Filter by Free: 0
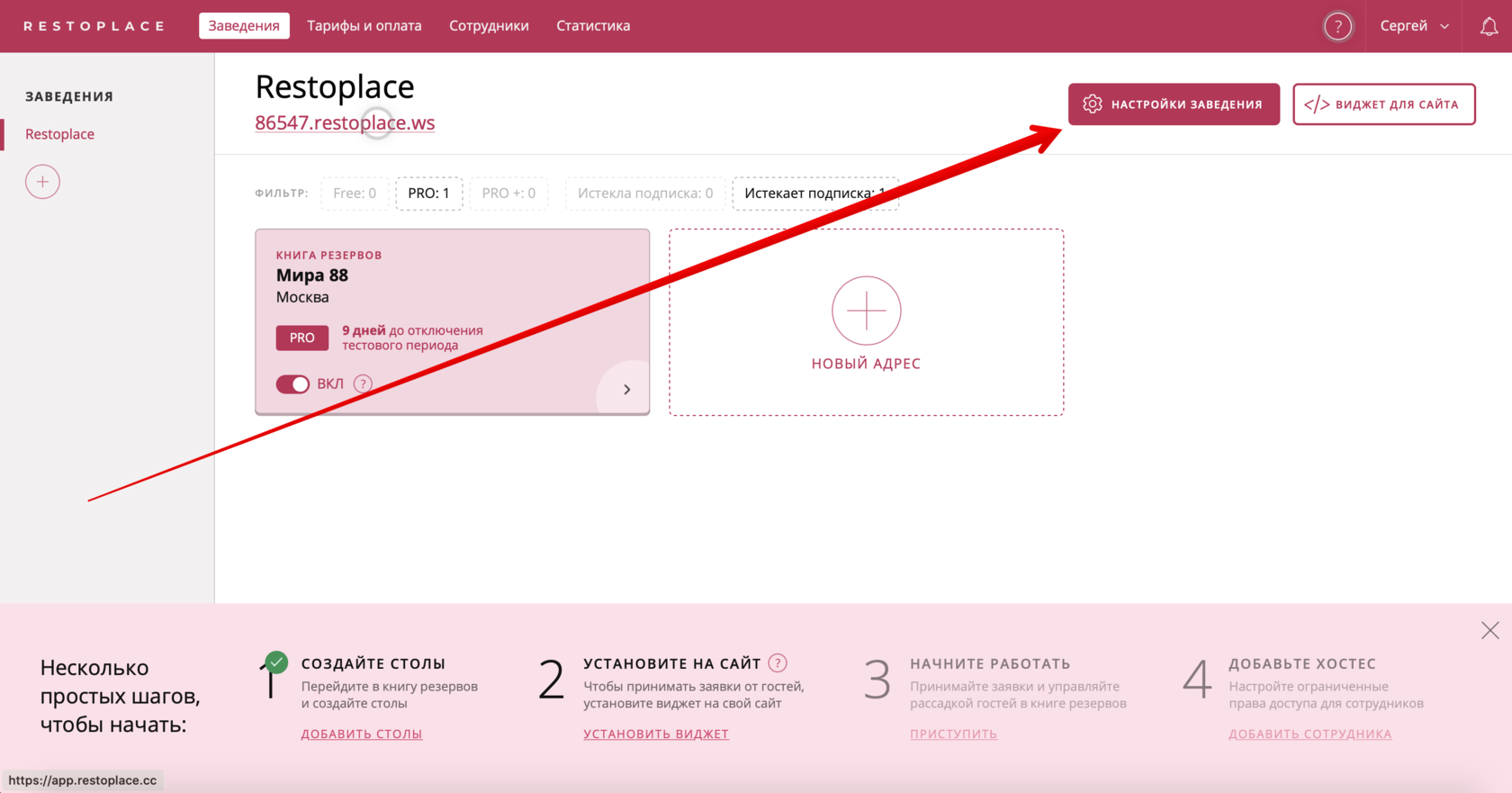The height and width of the screenshot is (793, 1512). (355, 194)
